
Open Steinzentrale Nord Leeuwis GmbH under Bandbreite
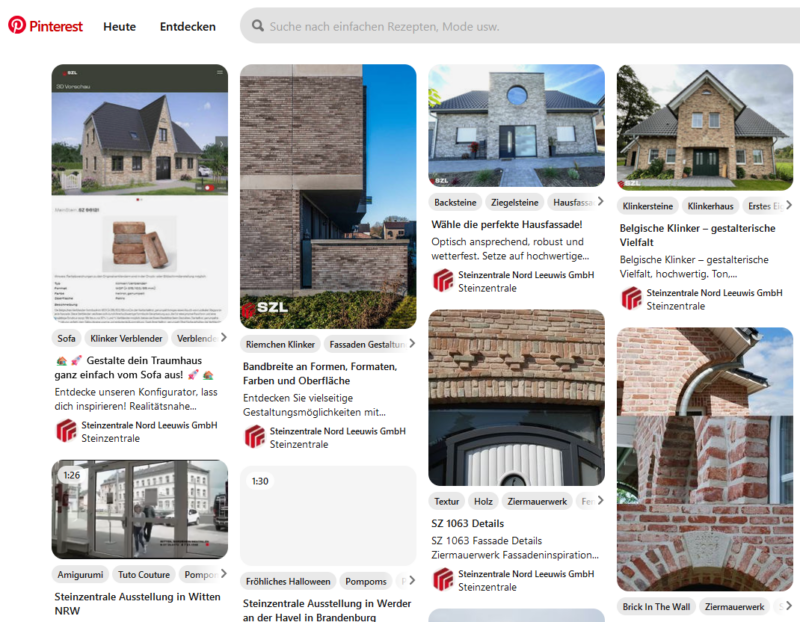point(338,431)
